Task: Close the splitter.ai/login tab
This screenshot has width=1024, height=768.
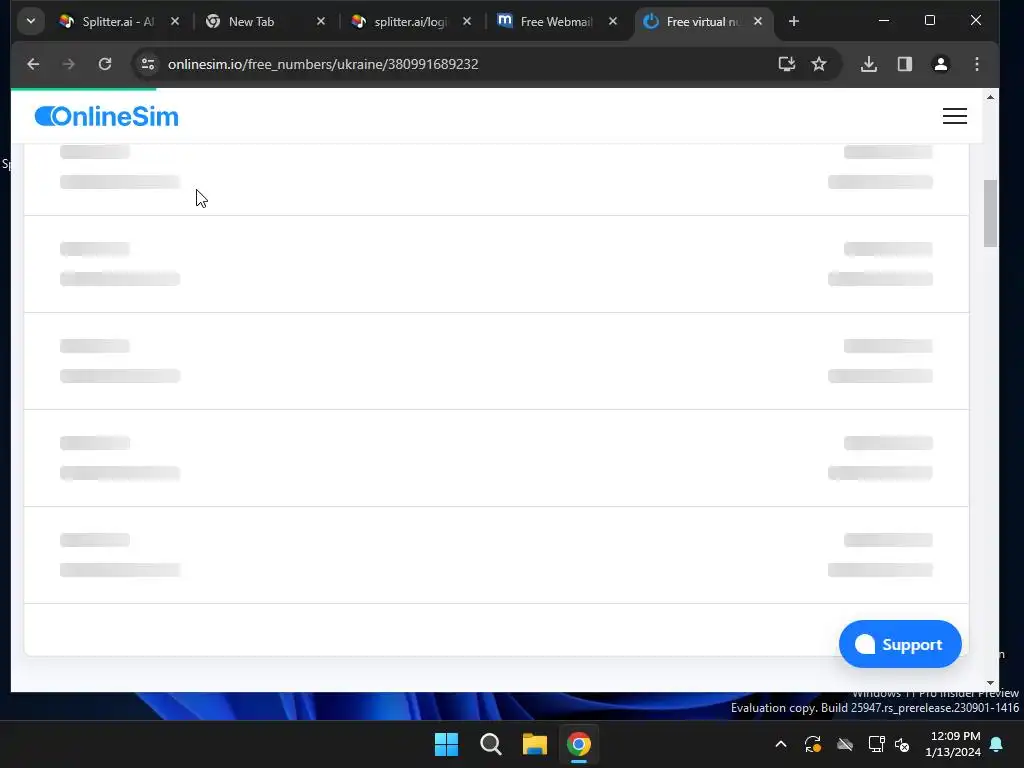Action: pyautogui.click(x=467, y=22)
